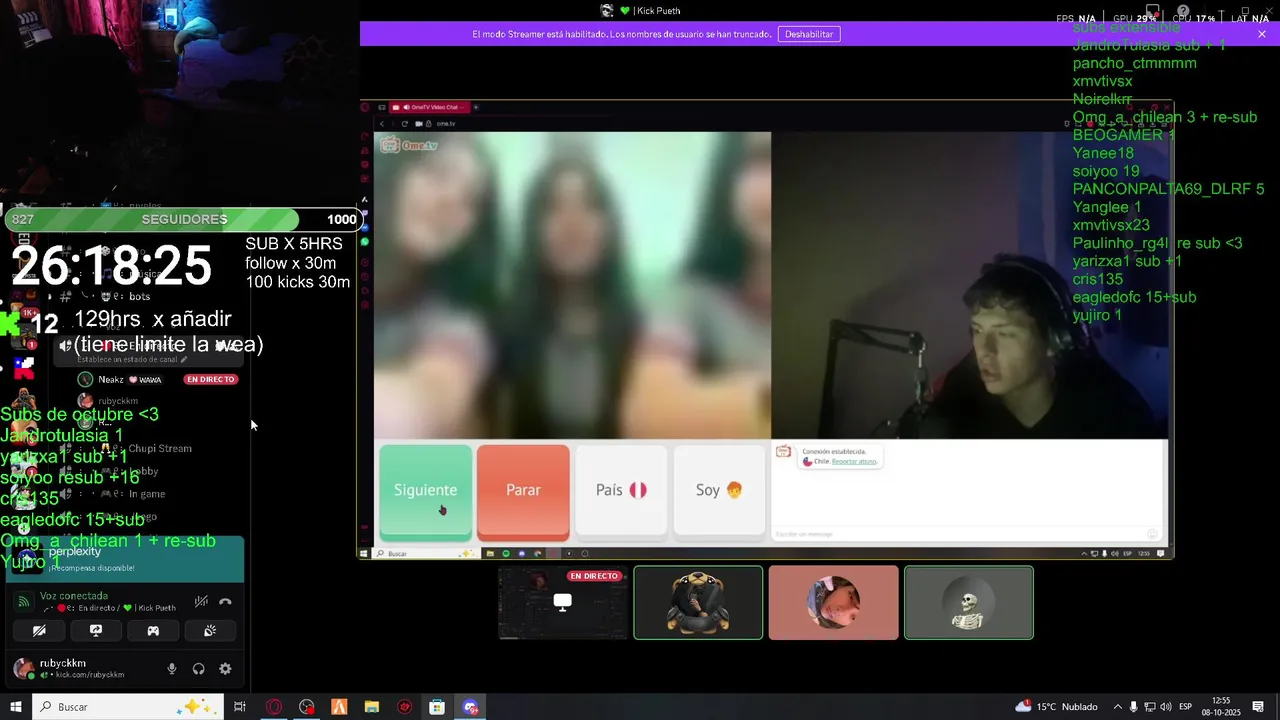The height and width of the screenshot is (720, 1280).
Task: Select the pink background participant tile
Action: click(833, 603)
